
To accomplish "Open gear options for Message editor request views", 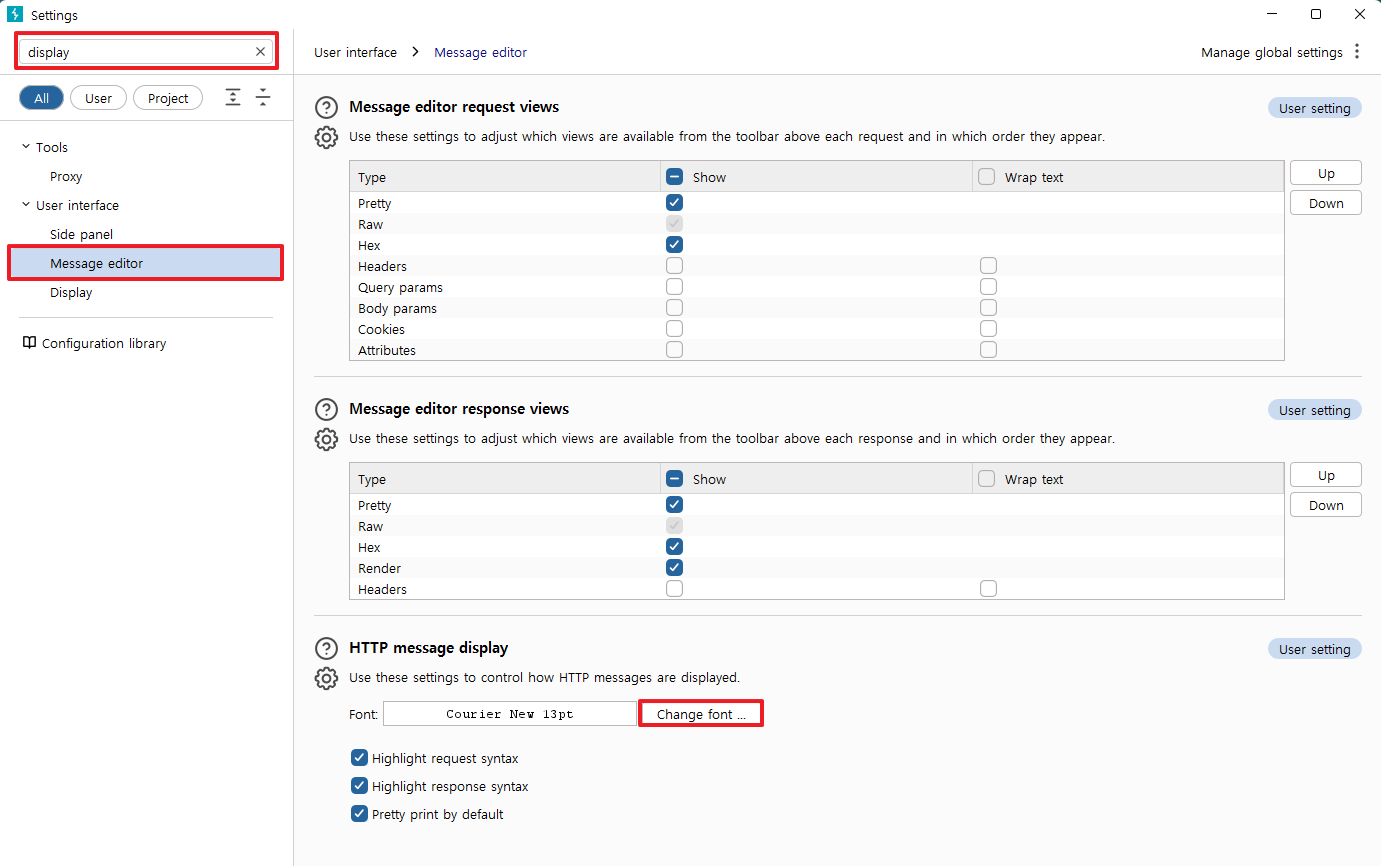I will click(x=326, y=138).
